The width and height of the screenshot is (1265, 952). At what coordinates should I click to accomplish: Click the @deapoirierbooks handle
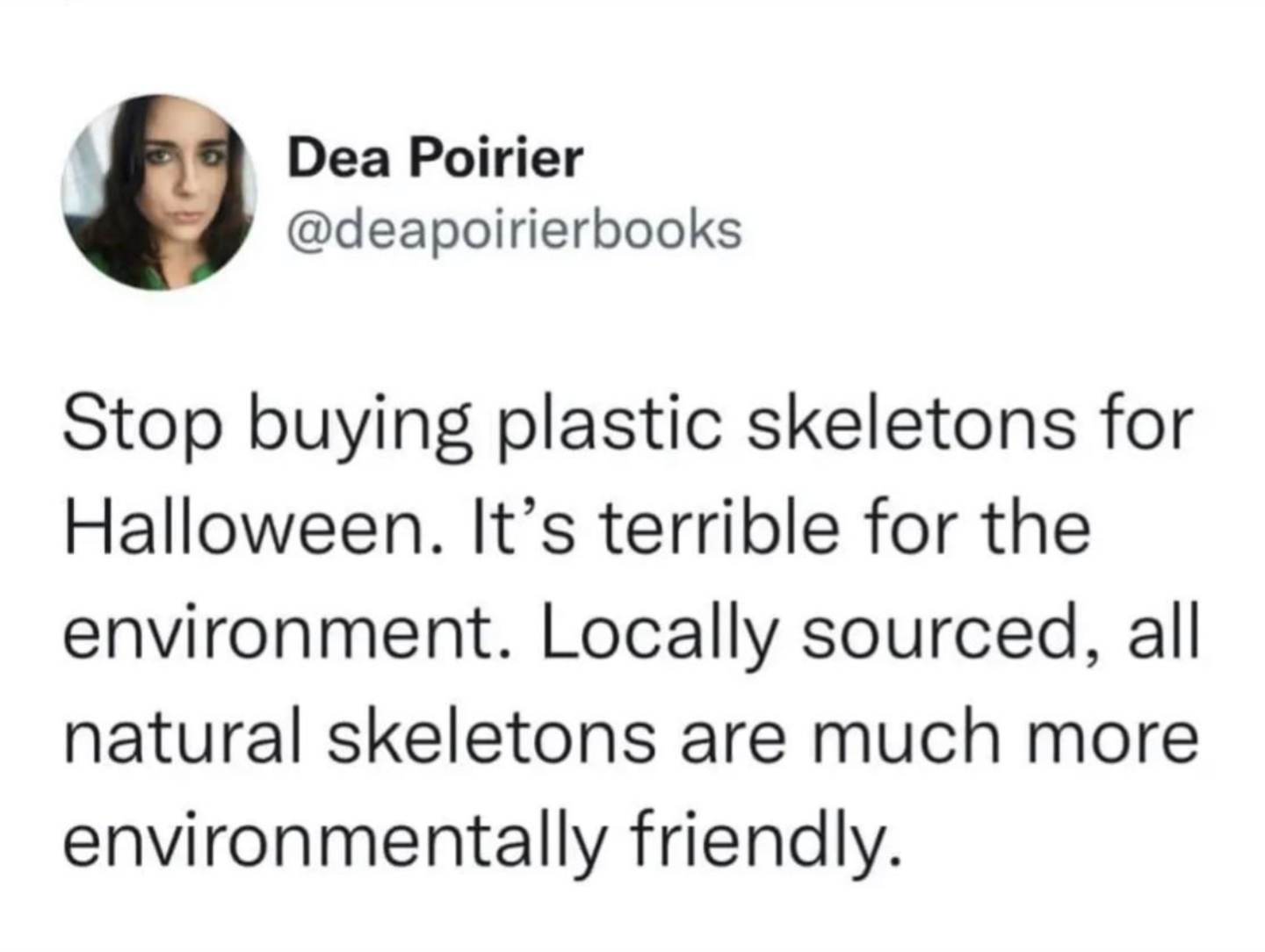pos(514,230)
